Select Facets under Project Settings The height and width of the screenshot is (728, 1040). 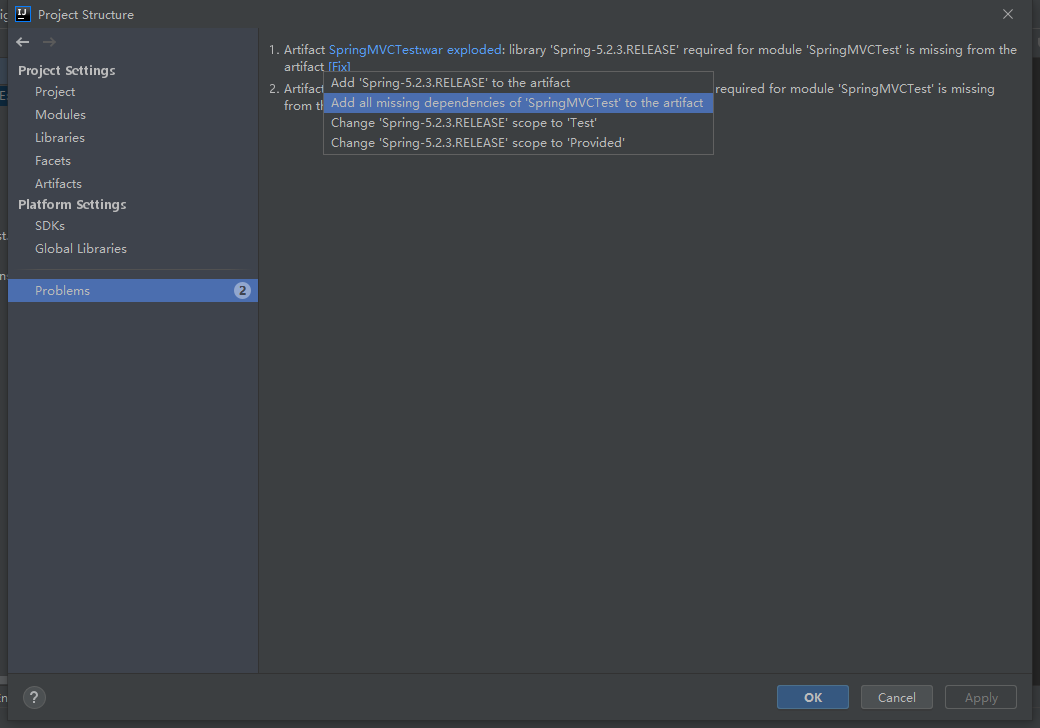click(53, 160)
